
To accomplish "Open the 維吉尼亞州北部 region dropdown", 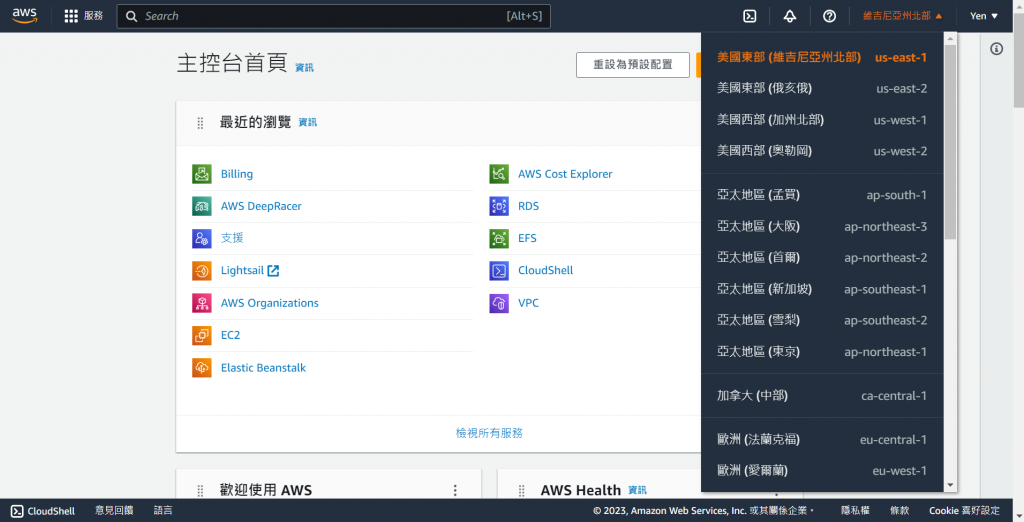I will coord(903,16).
